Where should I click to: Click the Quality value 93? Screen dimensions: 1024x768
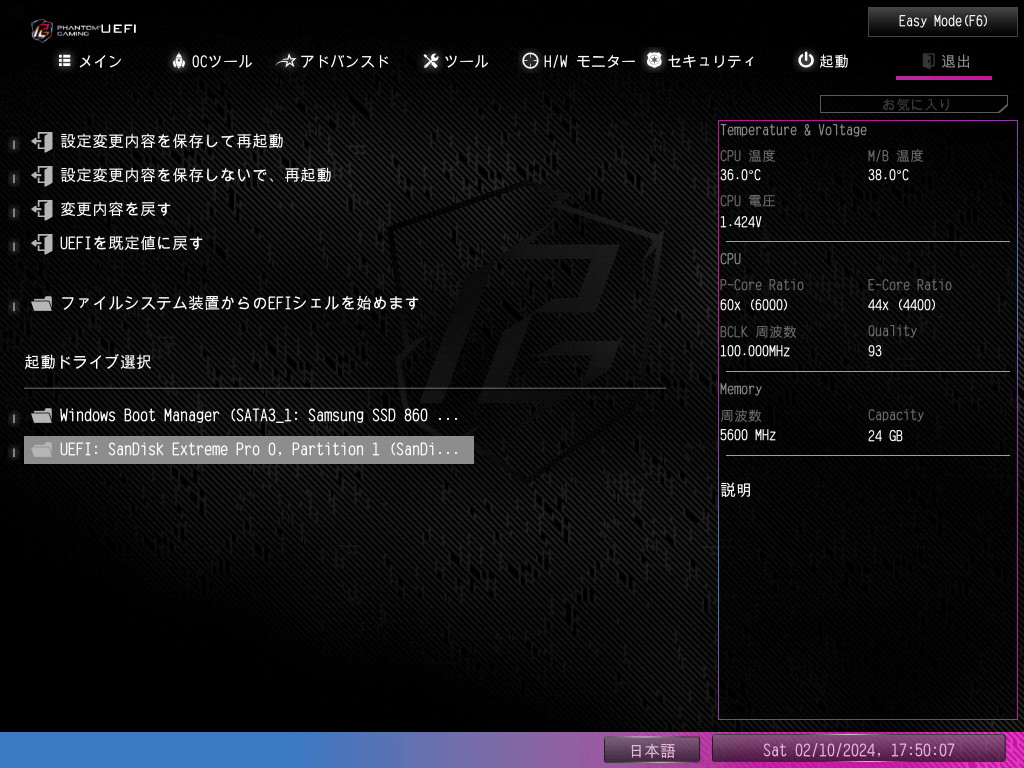pyautogui.click(x=875, y=351)
